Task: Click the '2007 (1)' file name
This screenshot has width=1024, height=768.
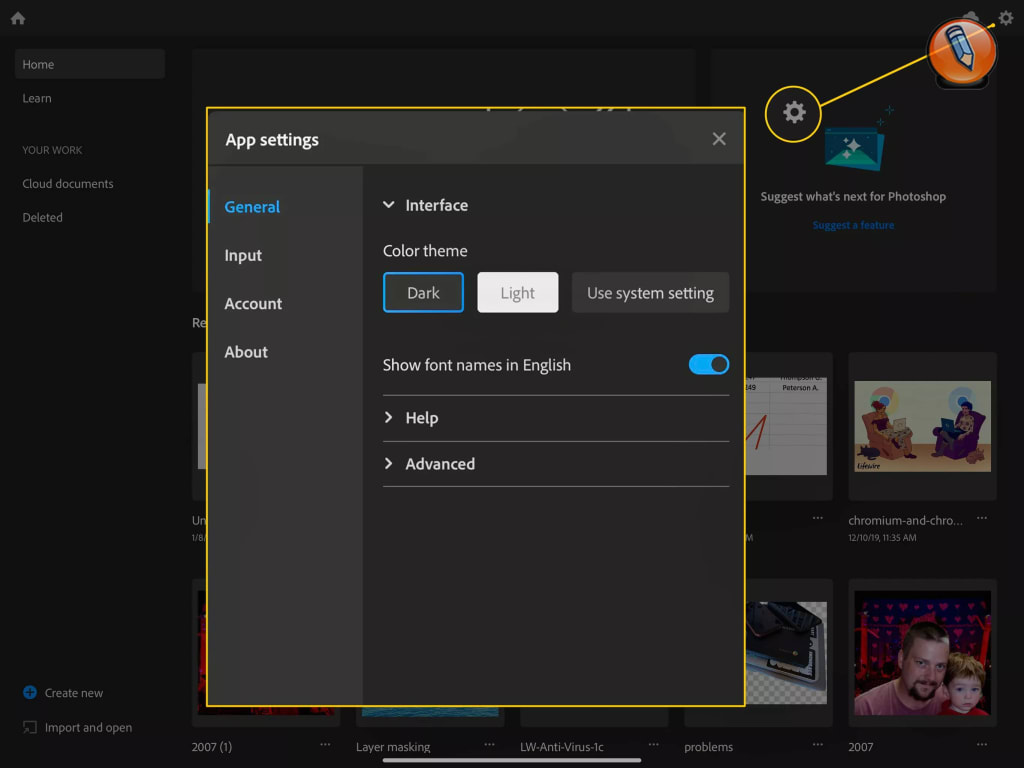Action: 212,746
